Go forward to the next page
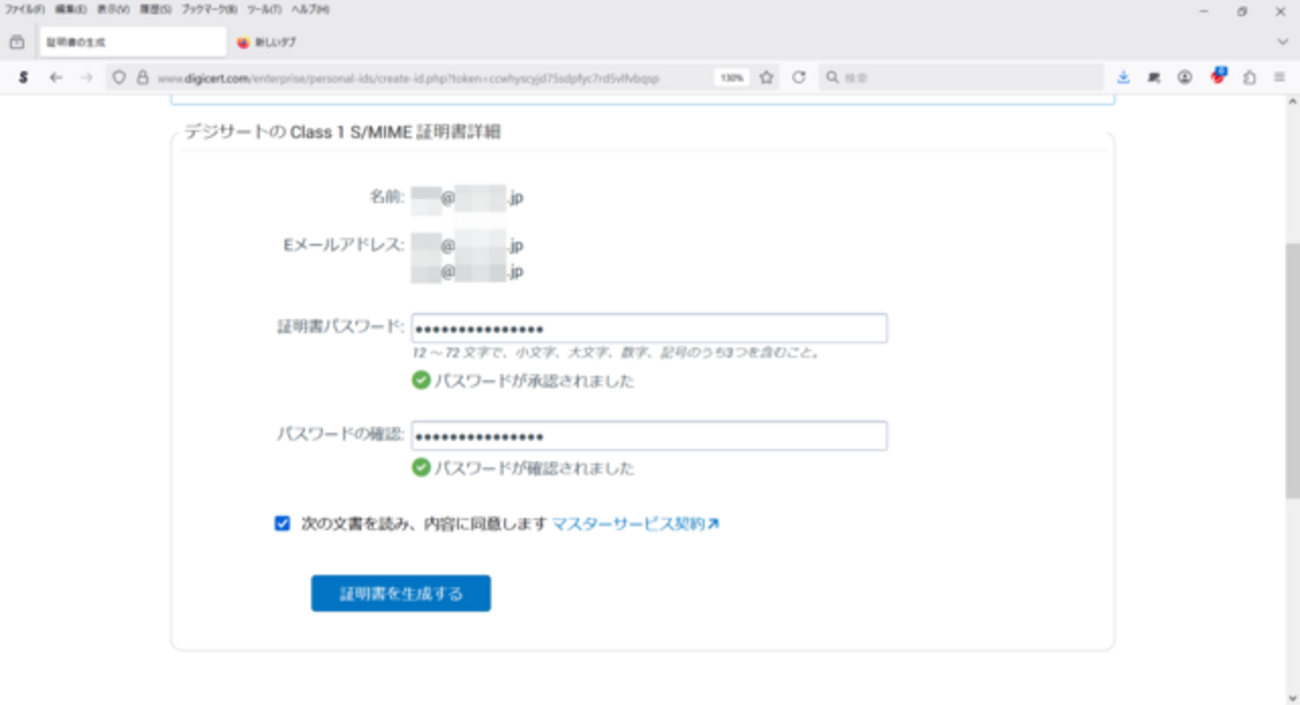The width and height of the screenshot is (1300, 705). [x=87, y=77]
